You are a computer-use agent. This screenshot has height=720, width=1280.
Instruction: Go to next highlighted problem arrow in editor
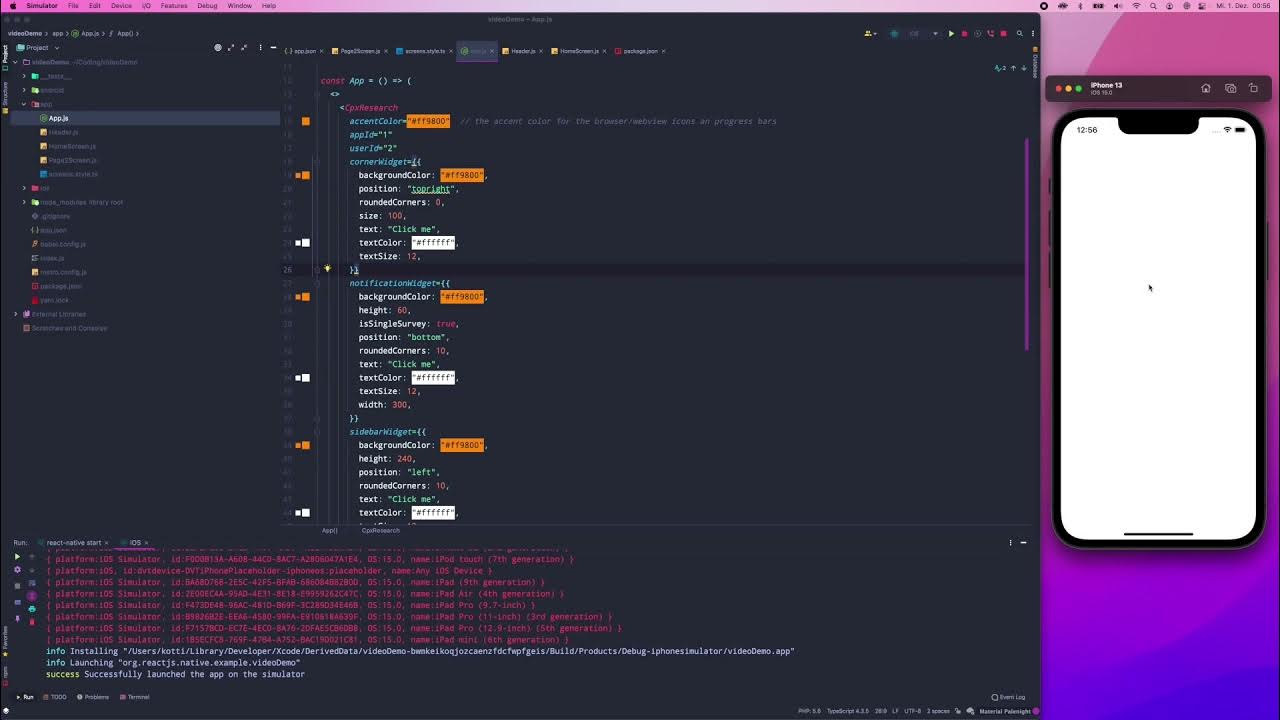click(1023, 68)
